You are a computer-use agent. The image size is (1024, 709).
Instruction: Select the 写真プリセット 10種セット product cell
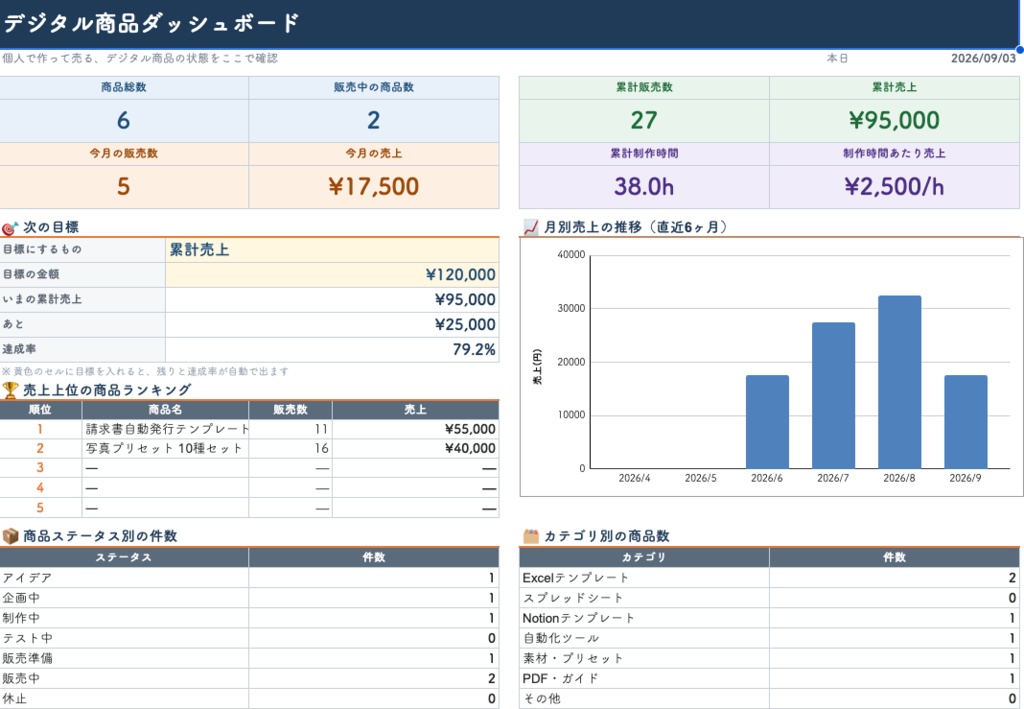[165, 449]
